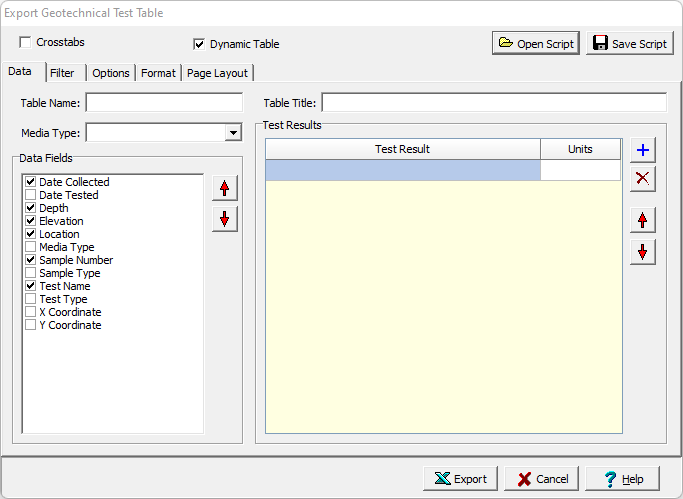Move data field up using arrow button
Image resolution: width=683 pixels, height=499 pixels.
pyautogui.click(x=224, y=188)
